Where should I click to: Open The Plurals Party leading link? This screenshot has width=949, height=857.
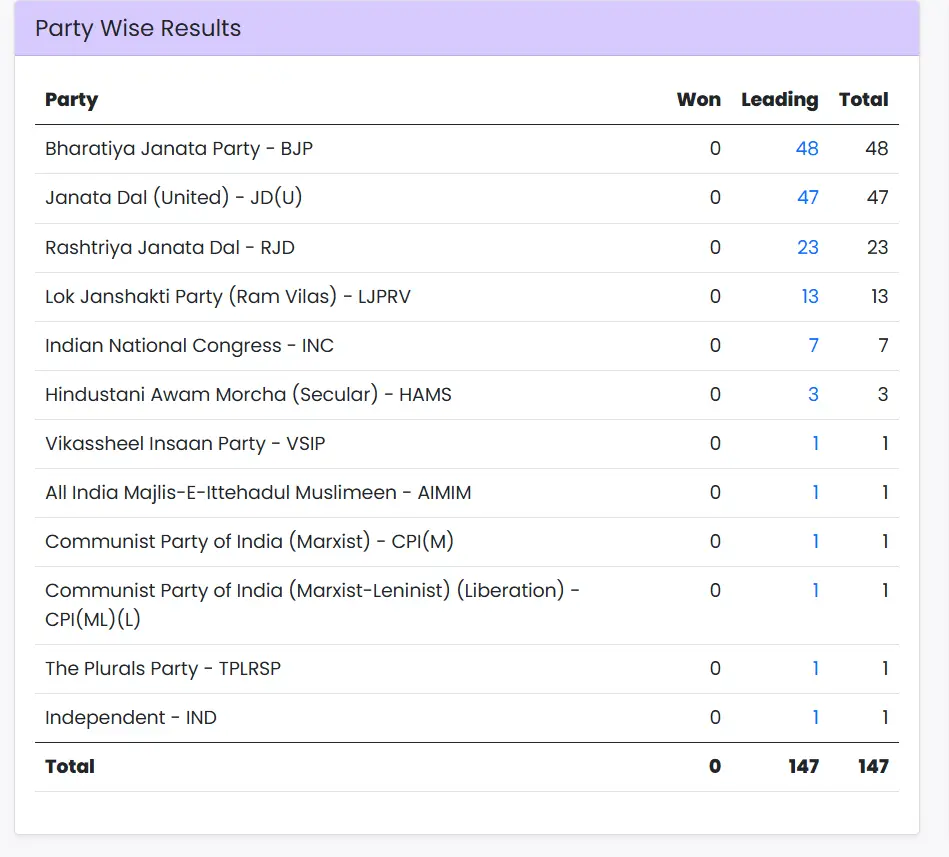815,668
